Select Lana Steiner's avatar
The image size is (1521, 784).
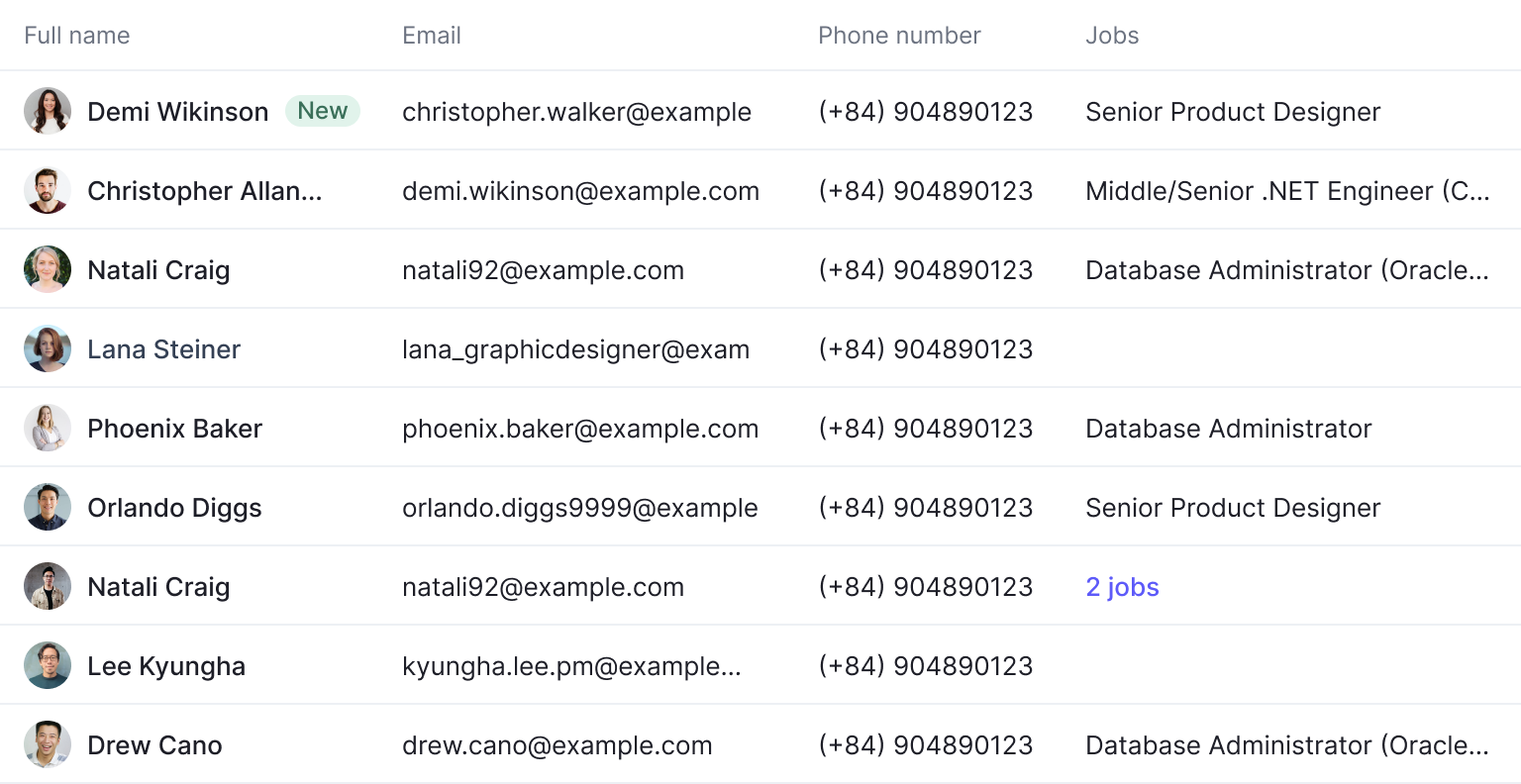[x=48, y=348]
